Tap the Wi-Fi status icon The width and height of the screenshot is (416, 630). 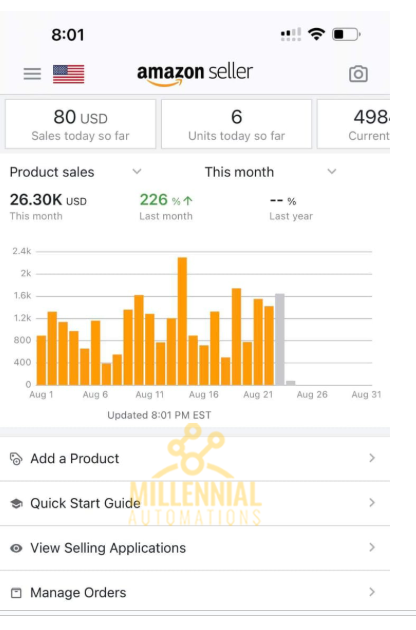click(x=317, y=34)
